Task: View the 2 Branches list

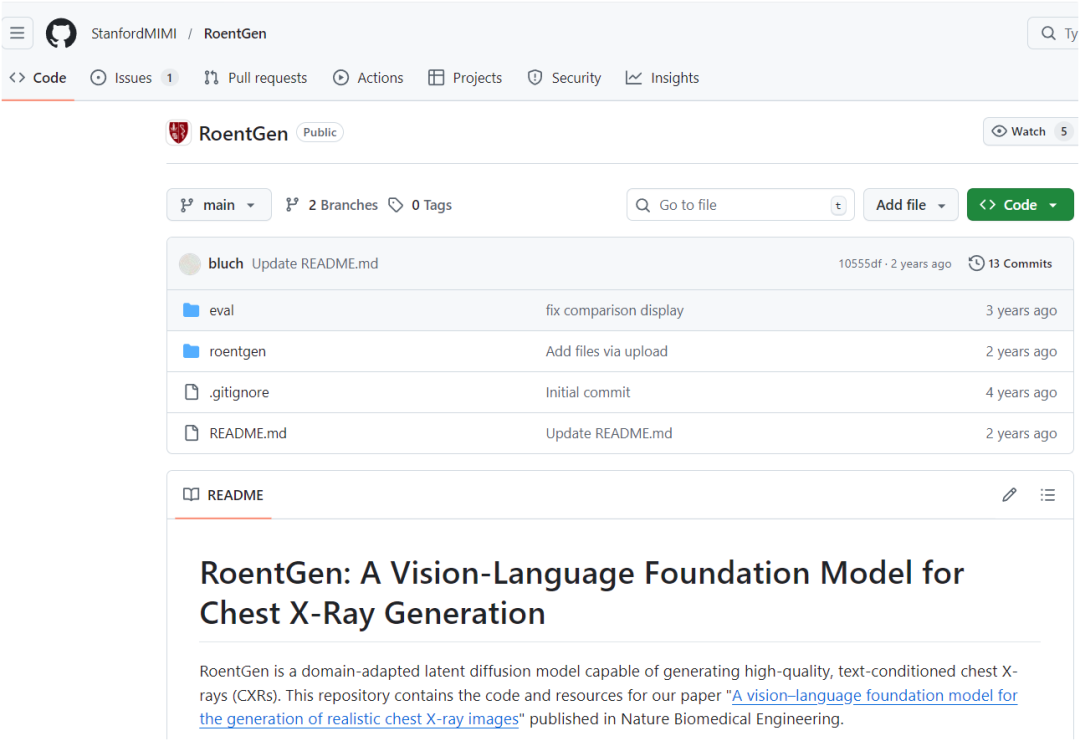Action: click(332, 205)
